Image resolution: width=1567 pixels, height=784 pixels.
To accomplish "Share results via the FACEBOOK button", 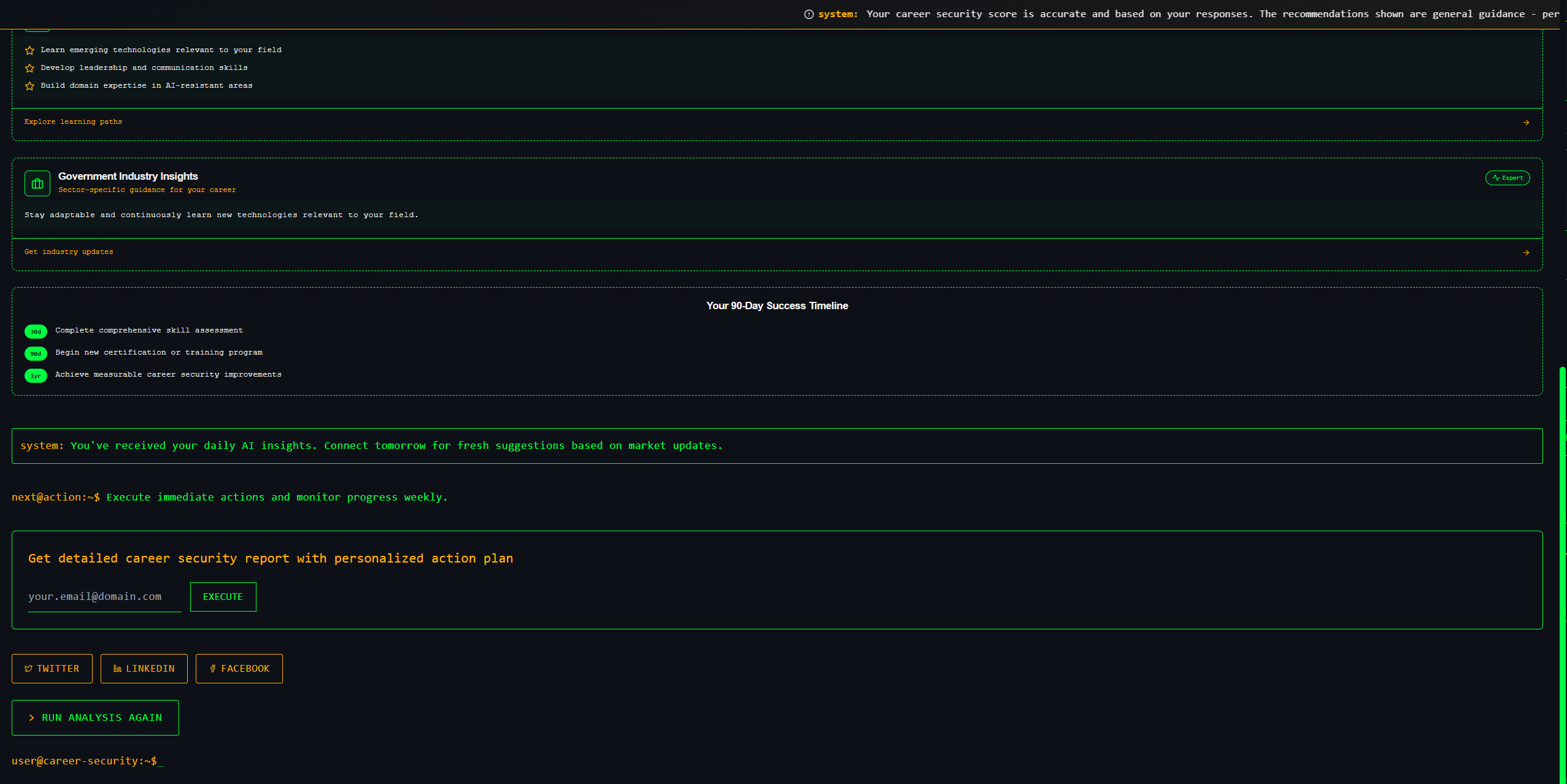I will click(239, 669).
